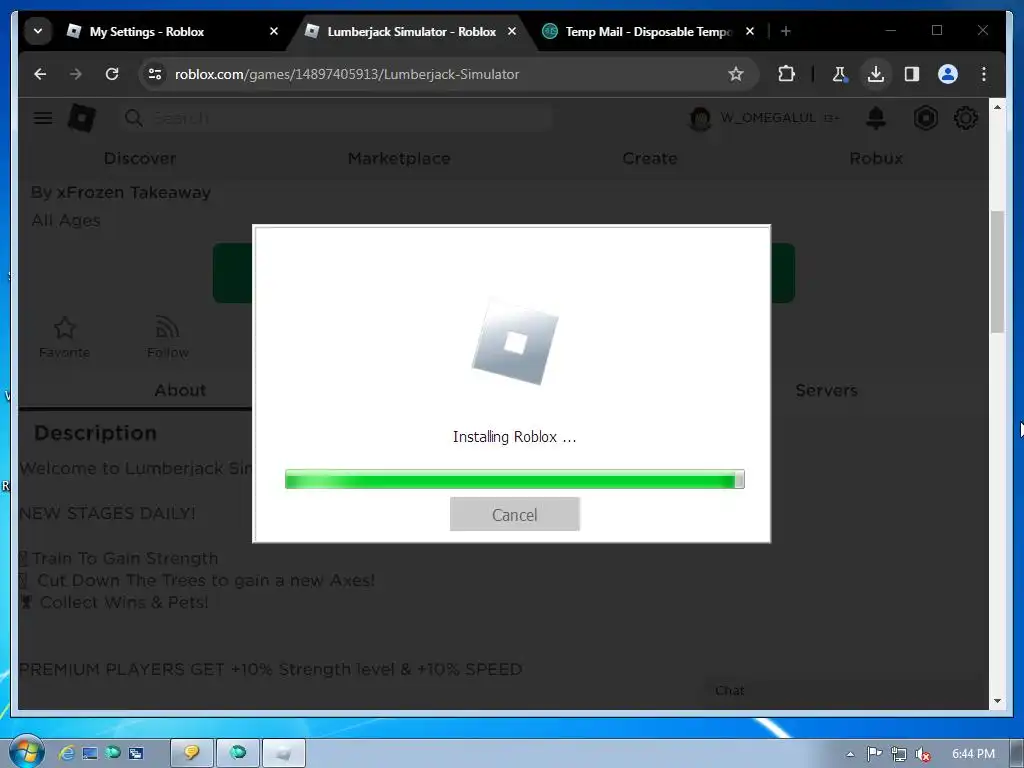Viewport: 1024px width, 768px height.
Task: Go to Create
Action: [650, 159]
